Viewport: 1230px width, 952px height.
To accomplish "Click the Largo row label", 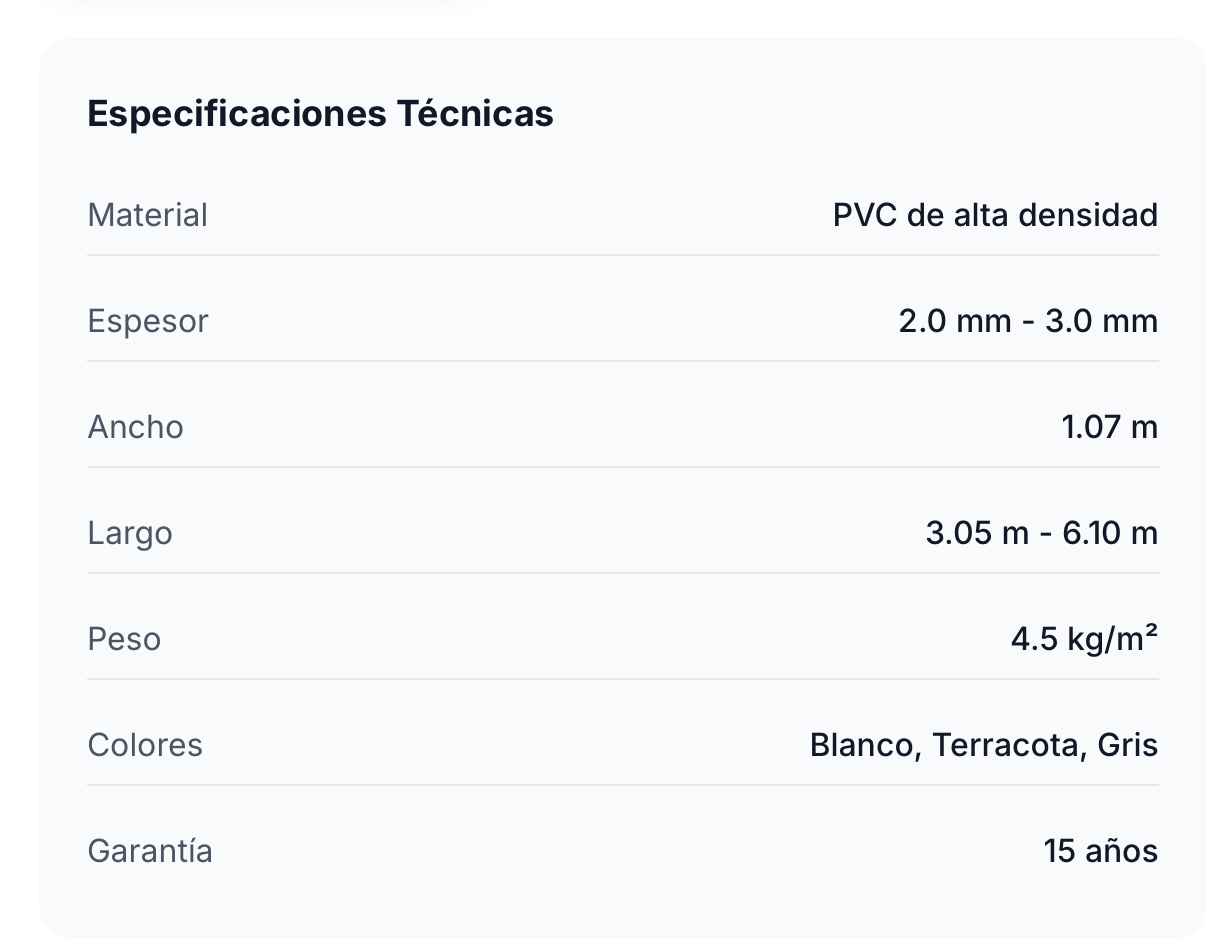I will 130,533.
